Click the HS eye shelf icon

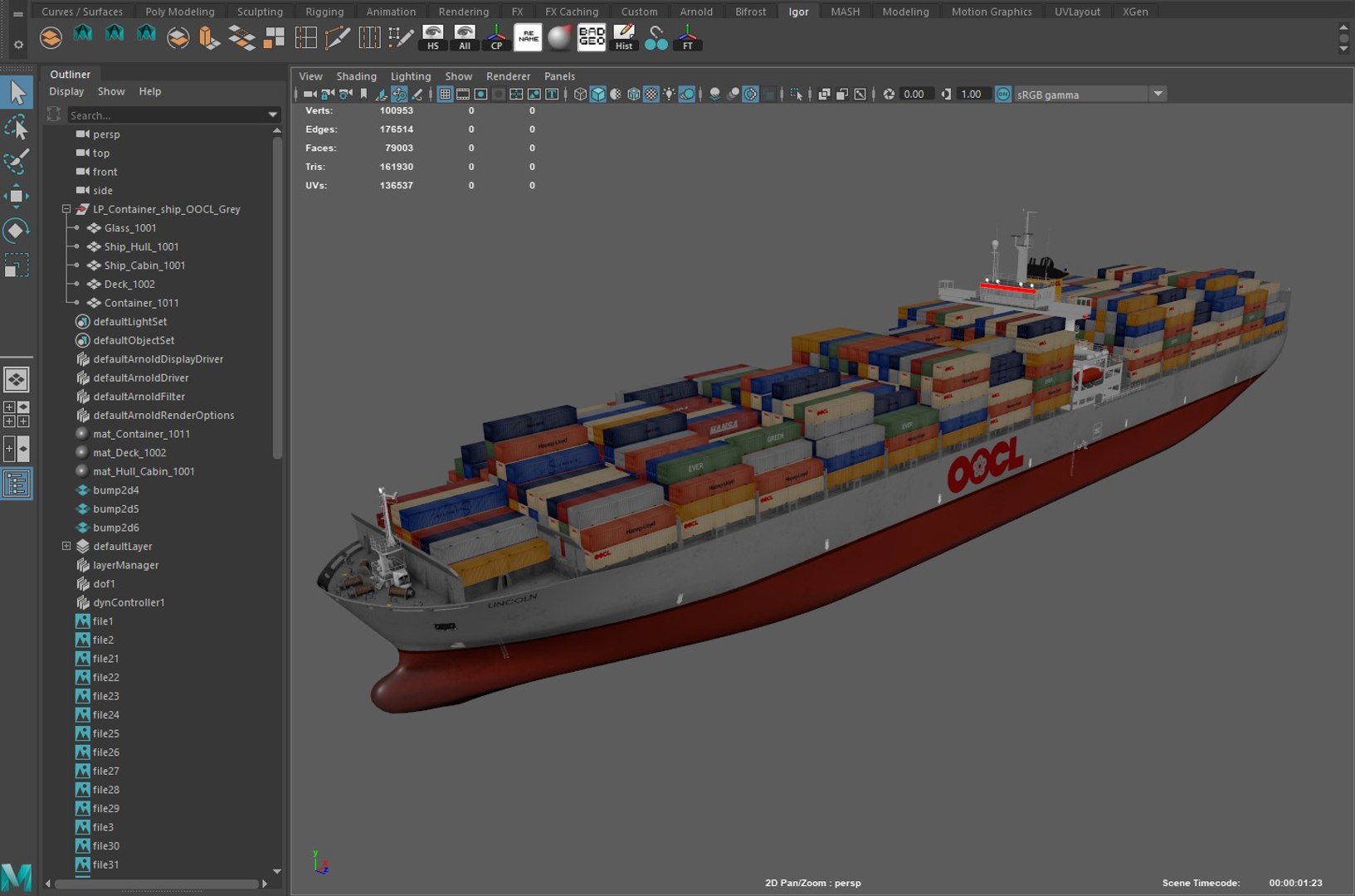(x=432, y=37)
